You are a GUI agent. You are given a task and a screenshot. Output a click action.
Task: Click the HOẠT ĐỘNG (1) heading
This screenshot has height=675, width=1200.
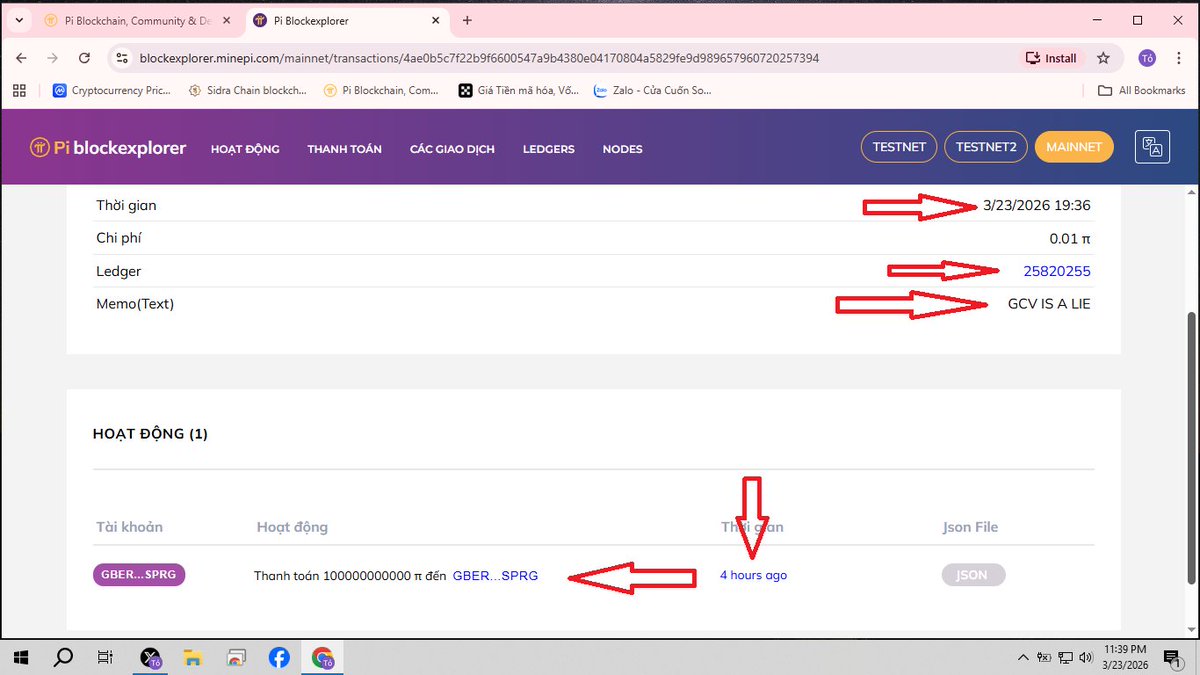click(x=150, y=434)
